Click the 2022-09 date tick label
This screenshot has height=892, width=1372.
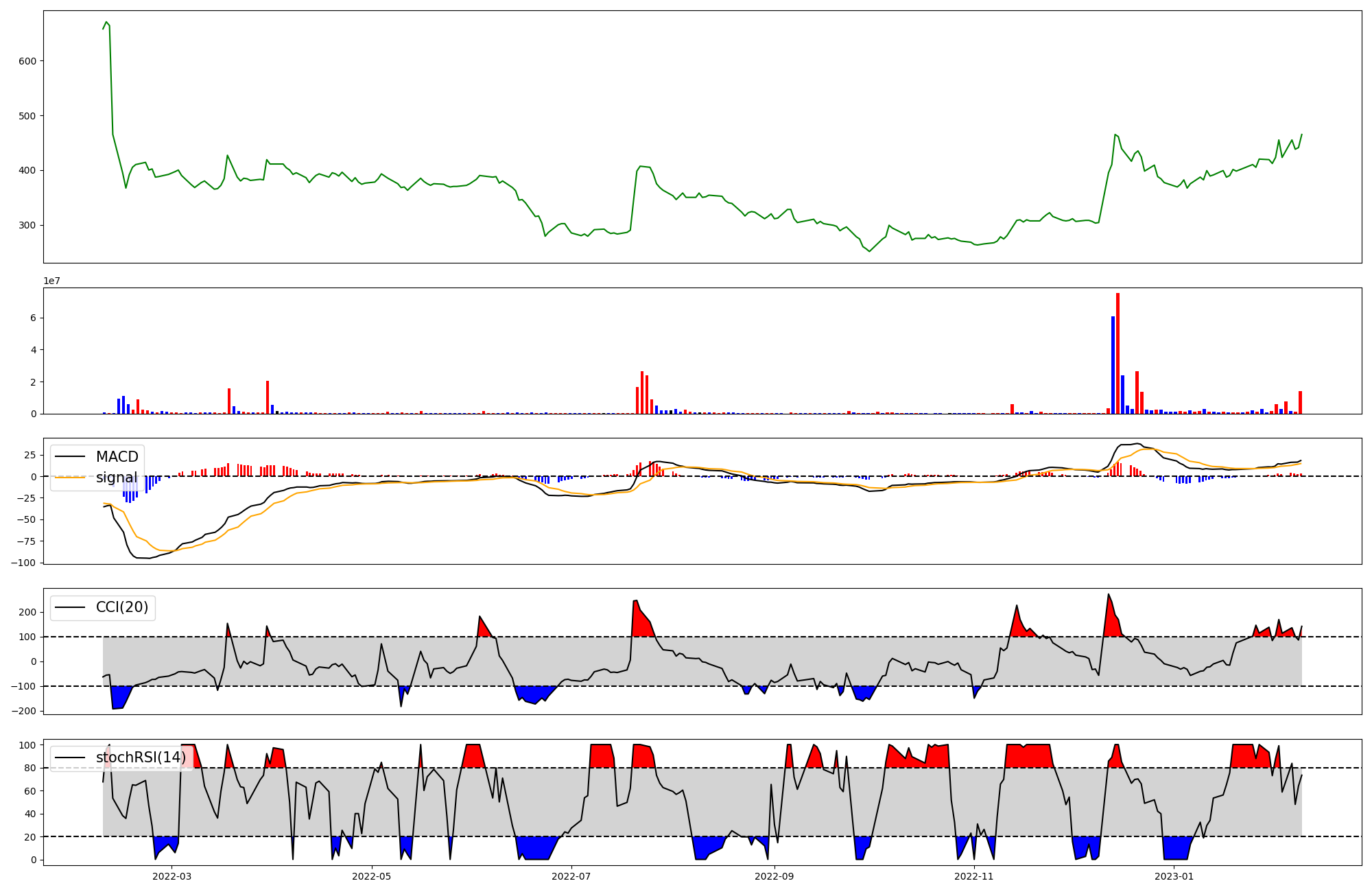[x=774, y=876]
